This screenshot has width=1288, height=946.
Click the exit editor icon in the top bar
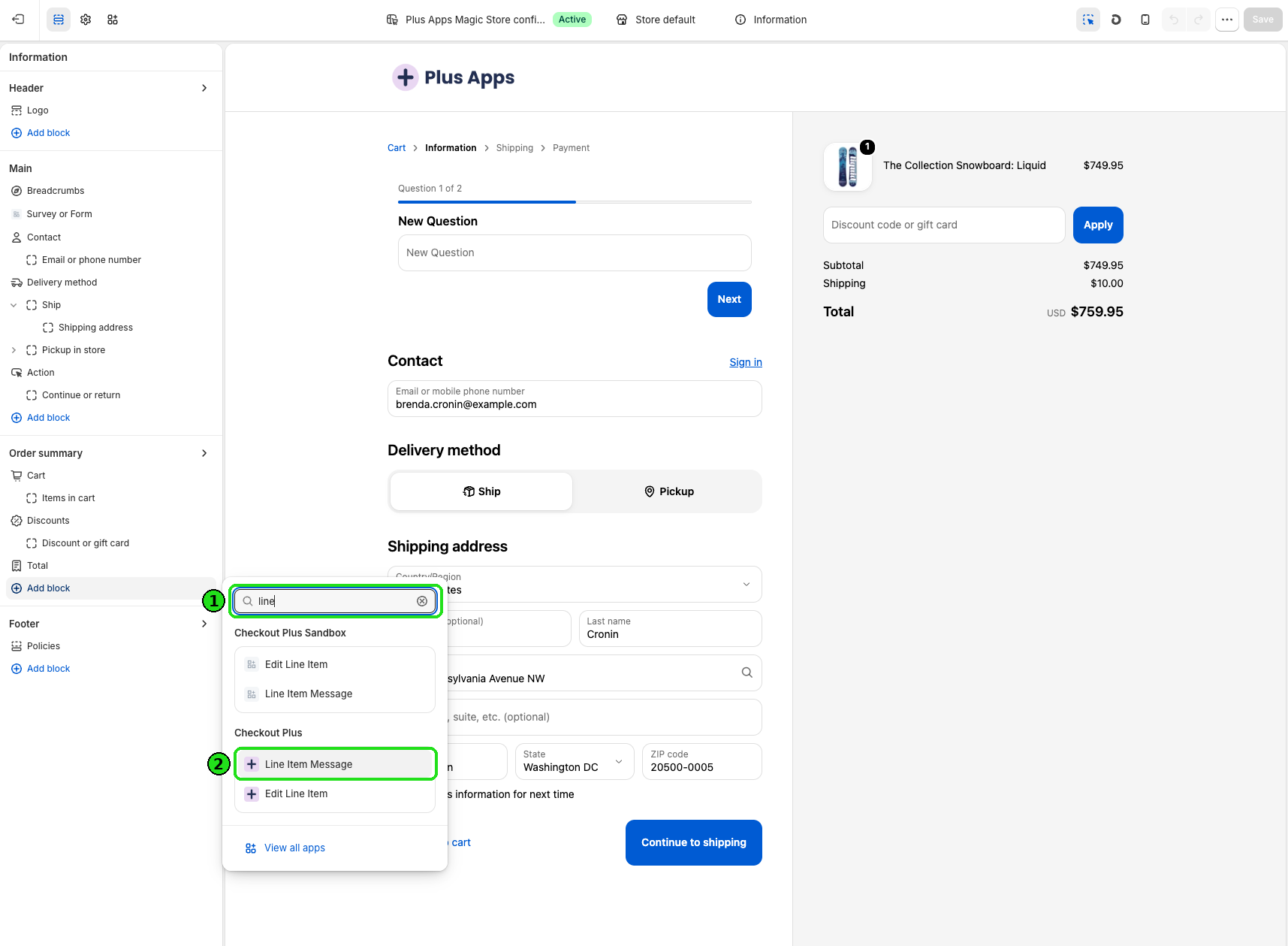point(19,20)
